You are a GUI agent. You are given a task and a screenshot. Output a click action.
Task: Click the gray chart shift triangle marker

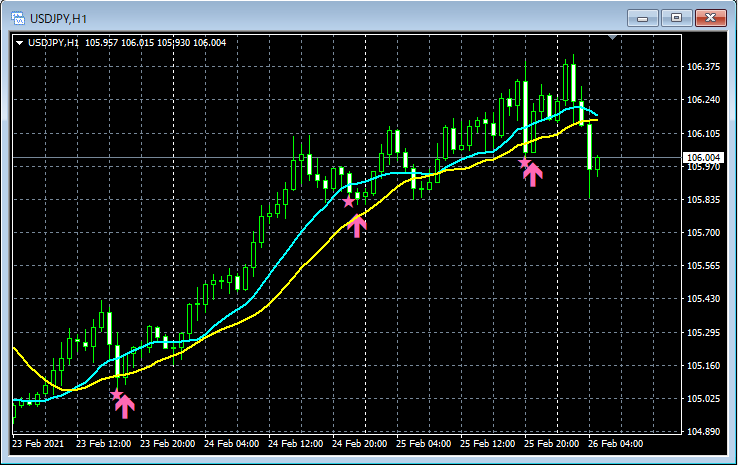pyautogui.click(x=612, y=37)
